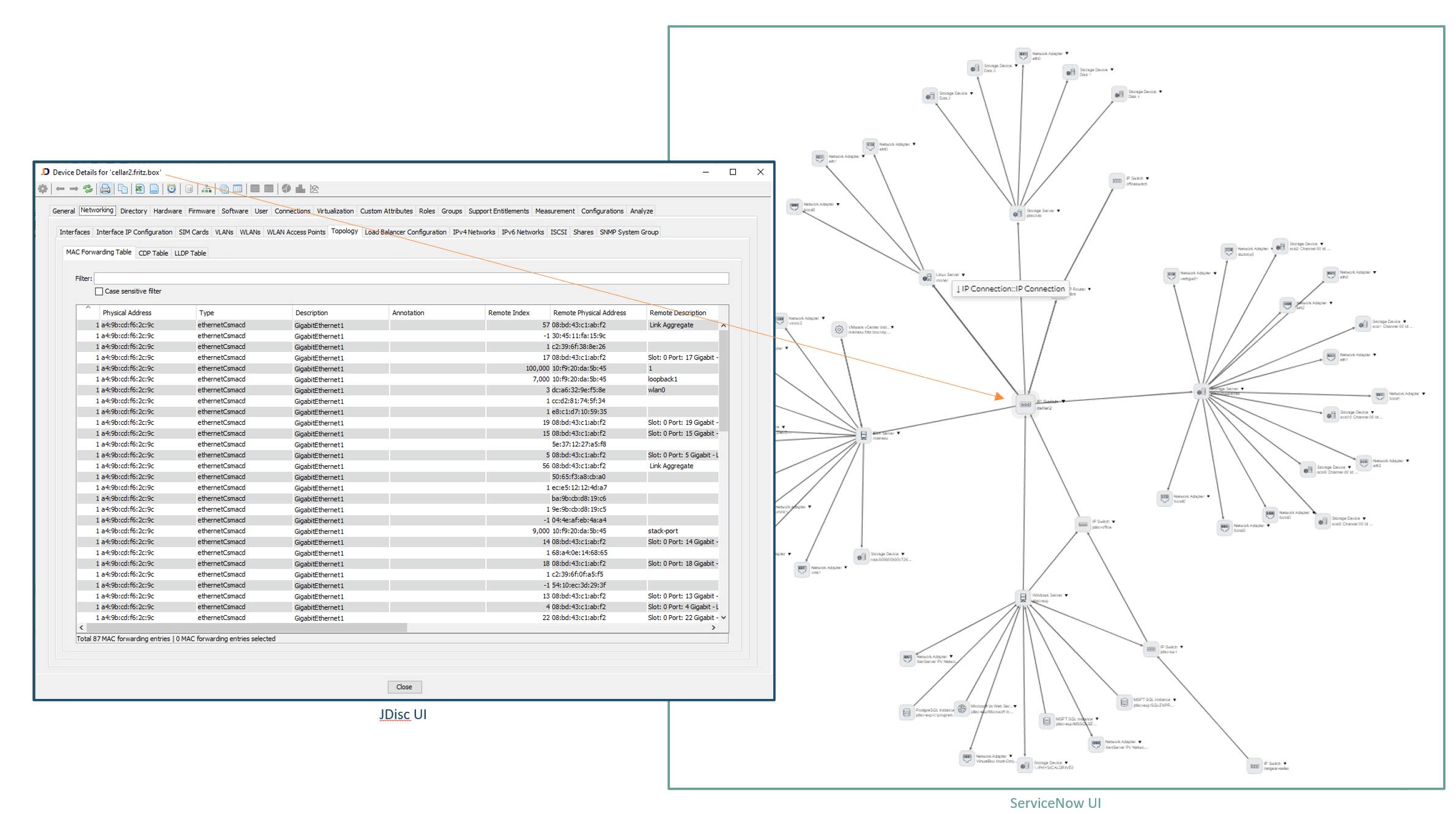The height and width of the screenshot is (814, 1456).
Task: Click the back arrow toolbar icon
Action: click(x=60, y=189)
